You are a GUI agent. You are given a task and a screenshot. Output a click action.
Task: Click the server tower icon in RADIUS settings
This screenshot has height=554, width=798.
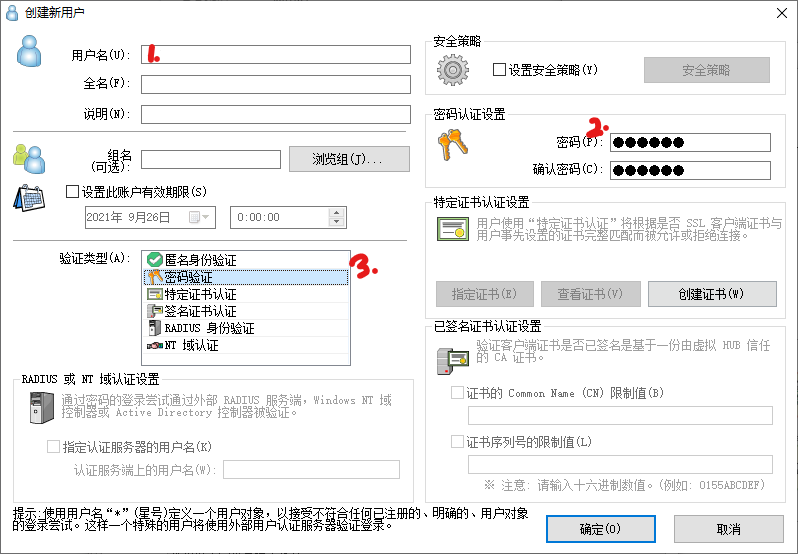click(42, 407)
